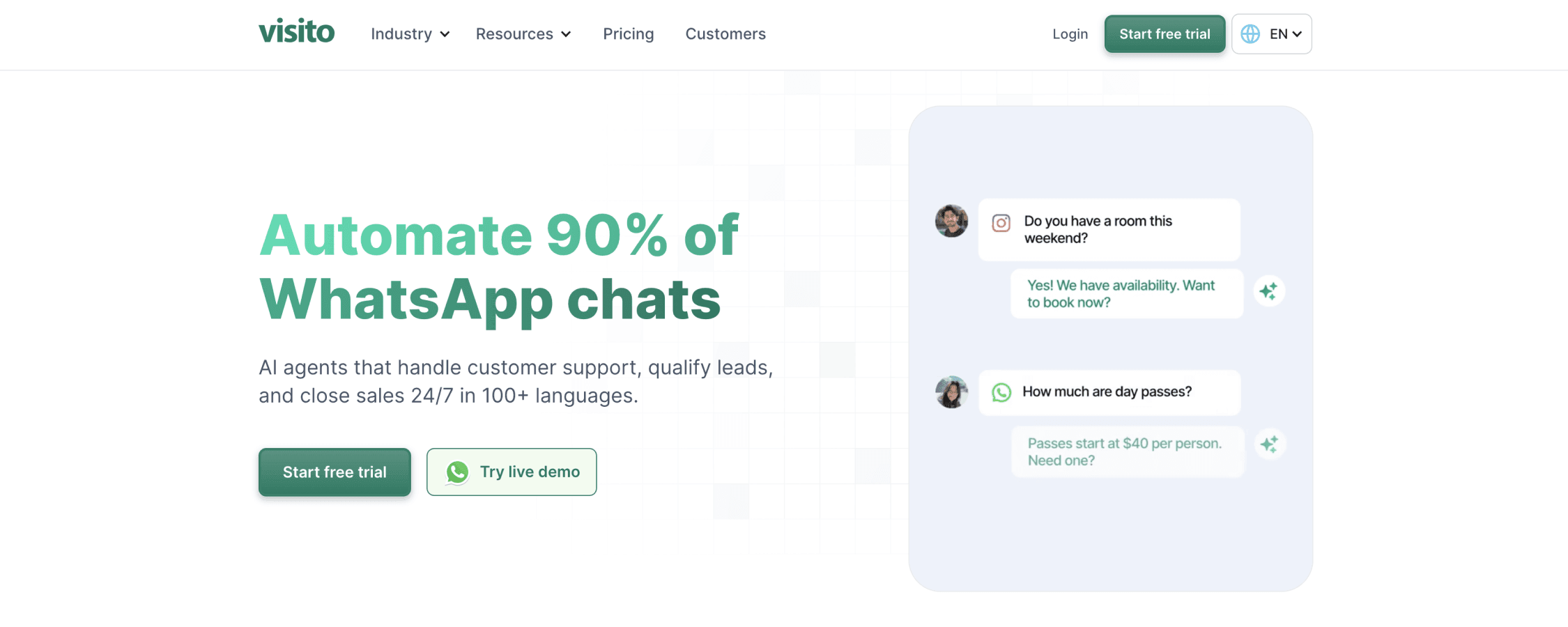Click the globe language icon
Viewport: 1568px width, 627px height.
(x=1250, y=34)
